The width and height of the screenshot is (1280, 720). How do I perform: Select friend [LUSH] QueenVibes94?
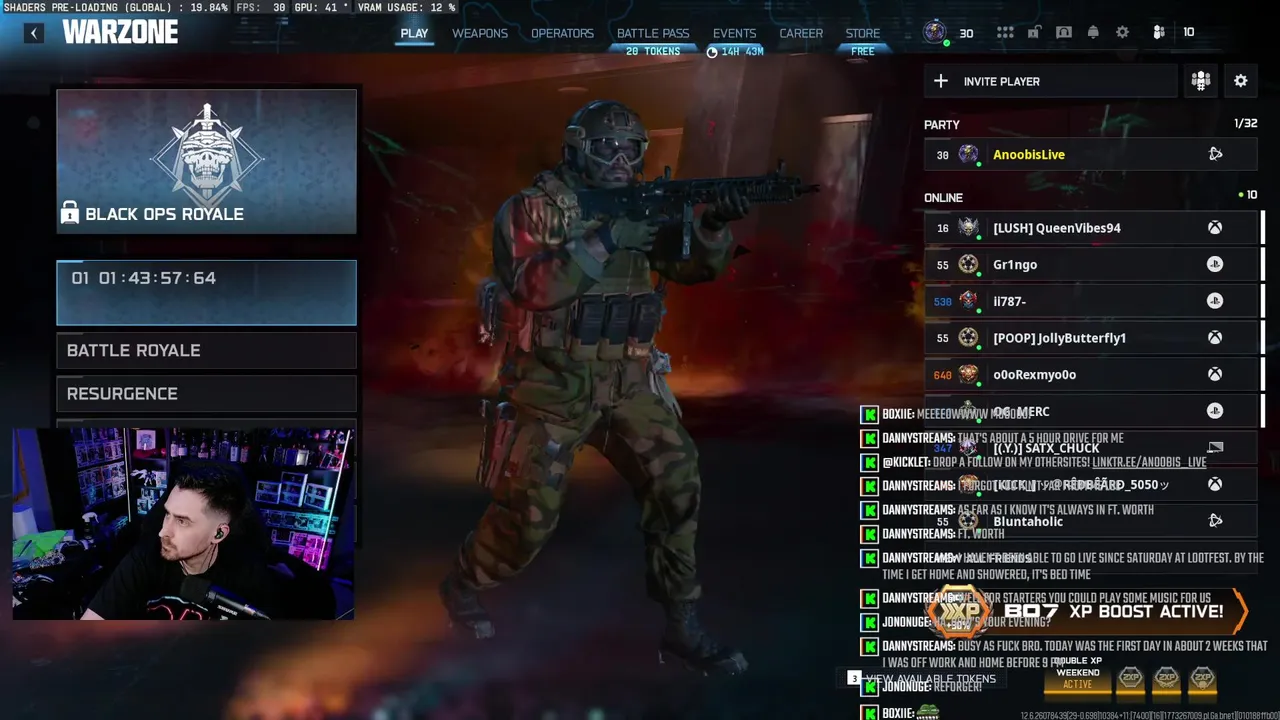coord(1090,228)
